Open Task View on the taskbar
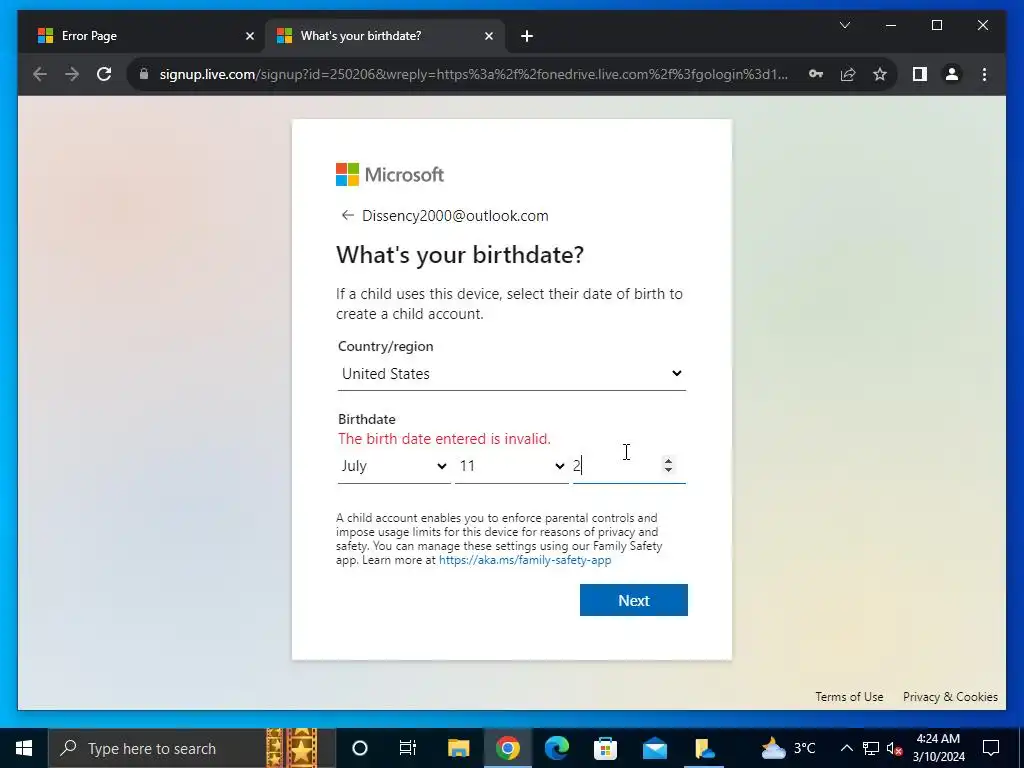 pyautogui.click(x=408, y=748)
